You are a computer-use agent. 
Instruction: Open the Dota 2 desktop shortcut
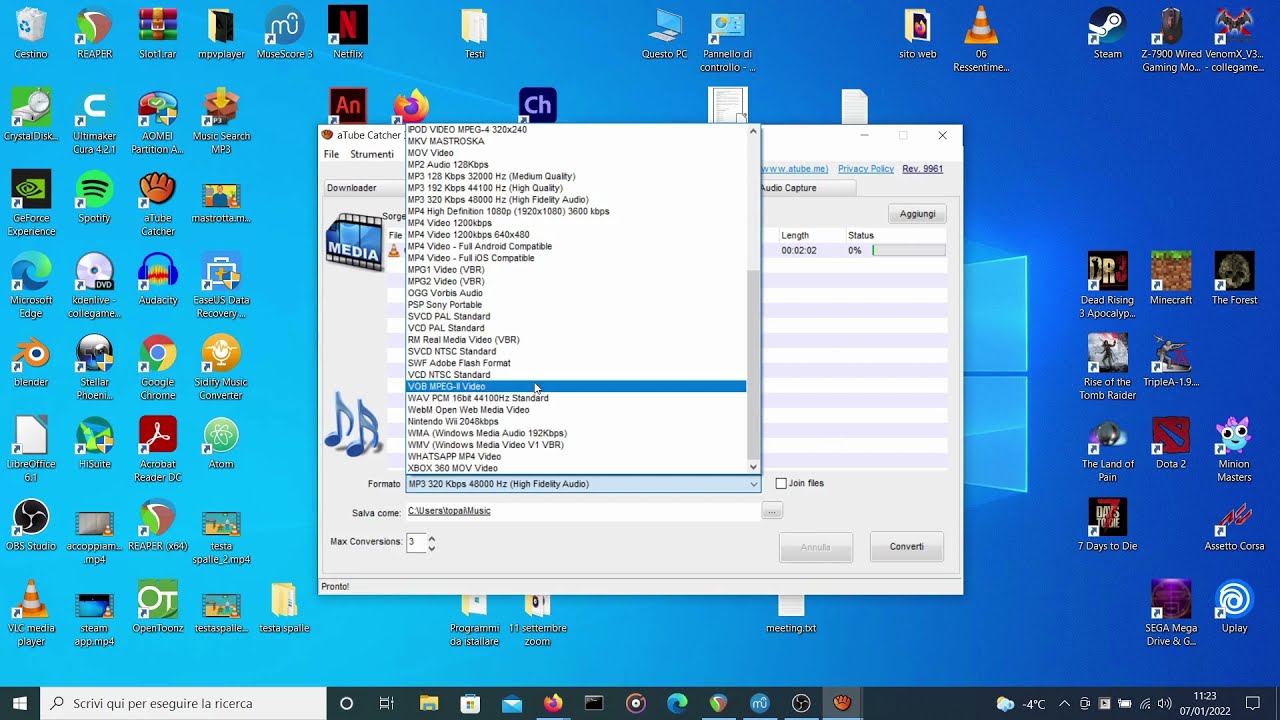(1171, 444)
